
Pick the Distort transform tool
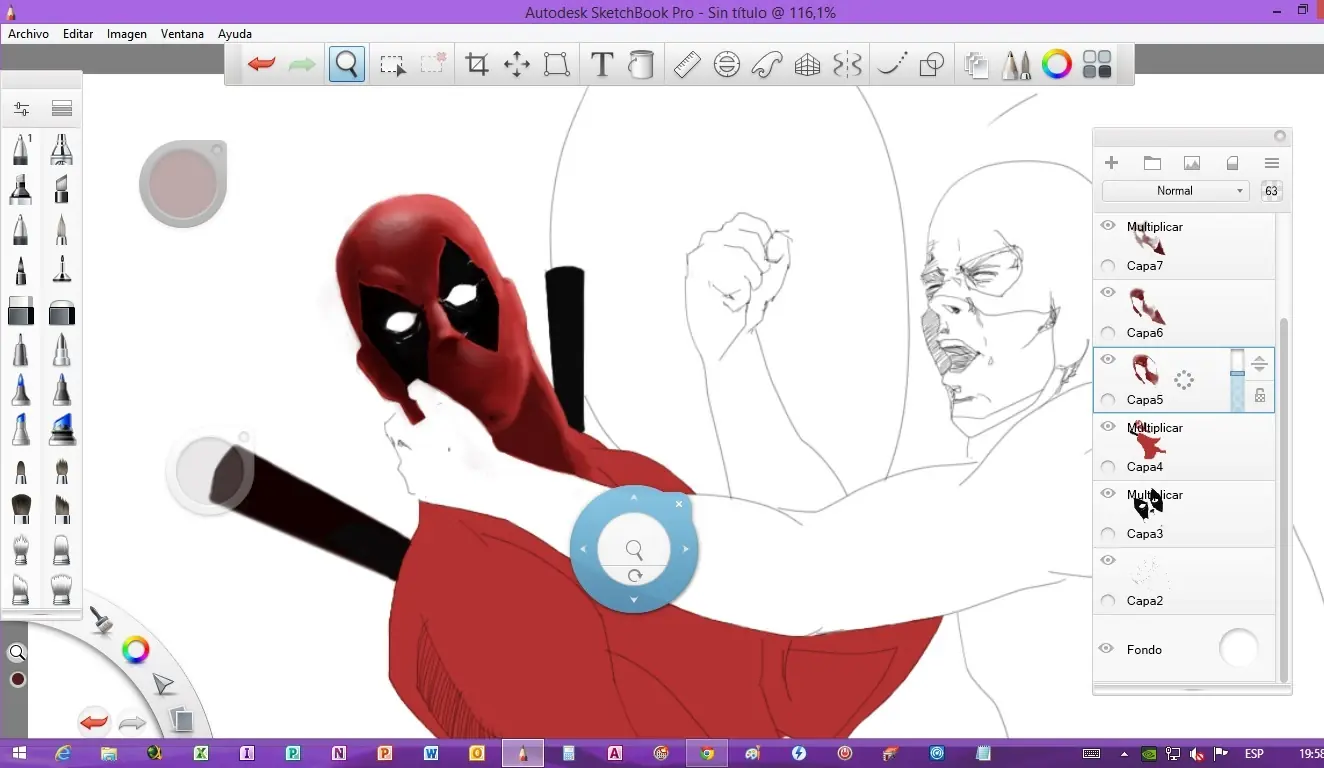click(x=557, y=66)
